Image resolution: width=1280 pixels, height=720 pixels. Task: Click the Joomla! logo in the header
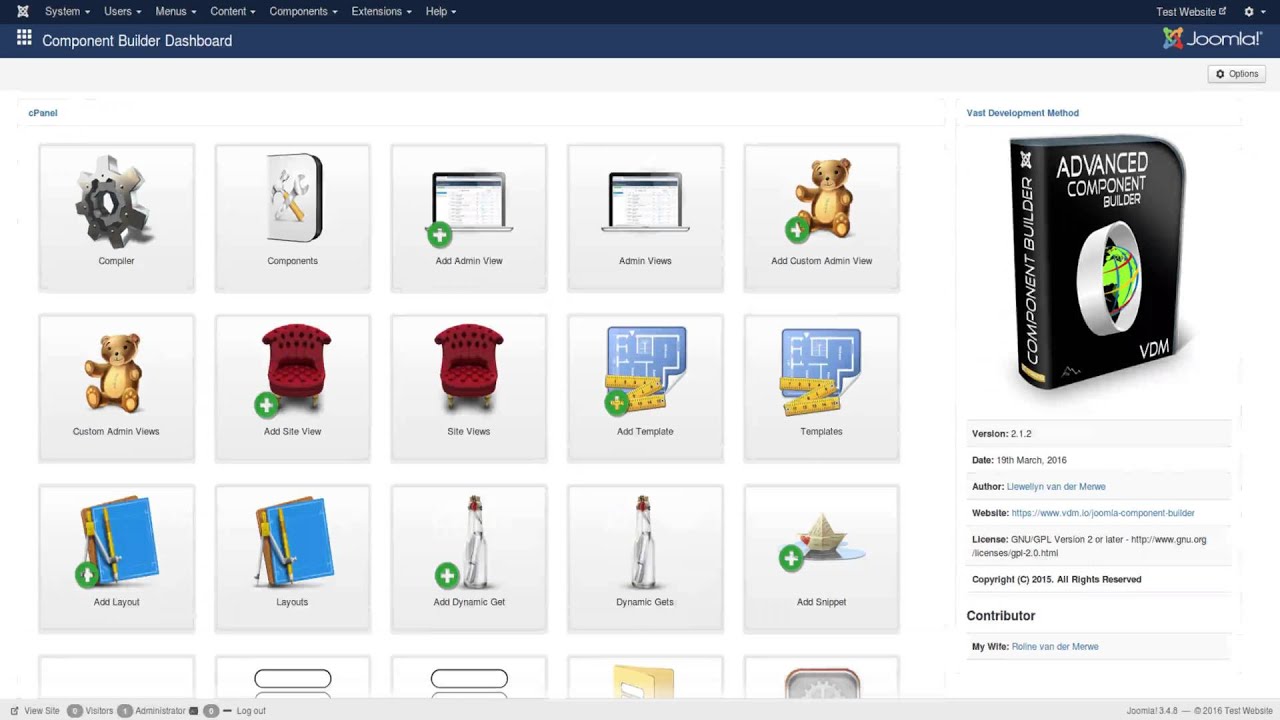pyautogui.click(x=1212, y=39)
